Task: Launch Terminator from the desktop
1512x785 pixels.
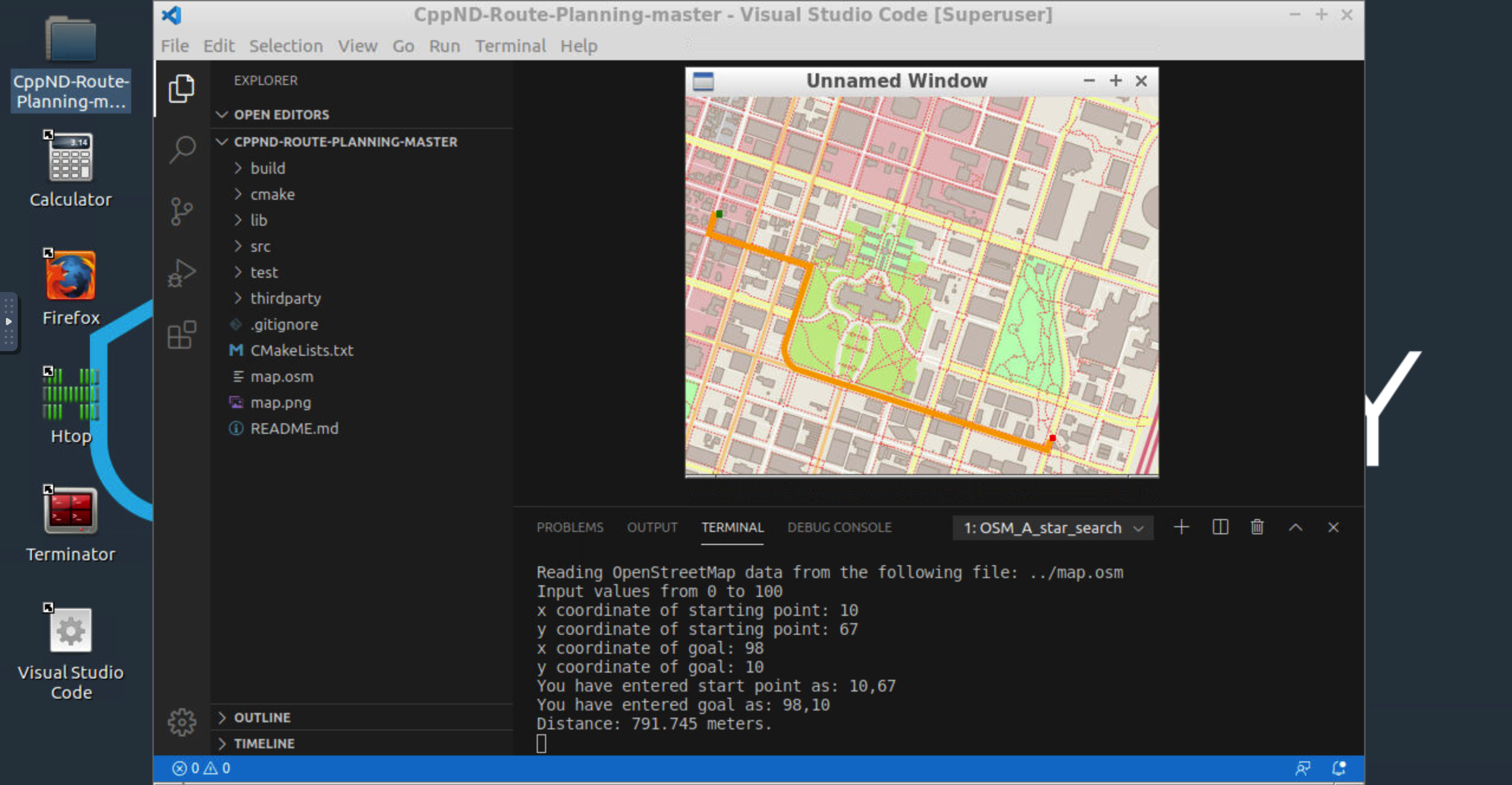Action: [x=70, y=524]
